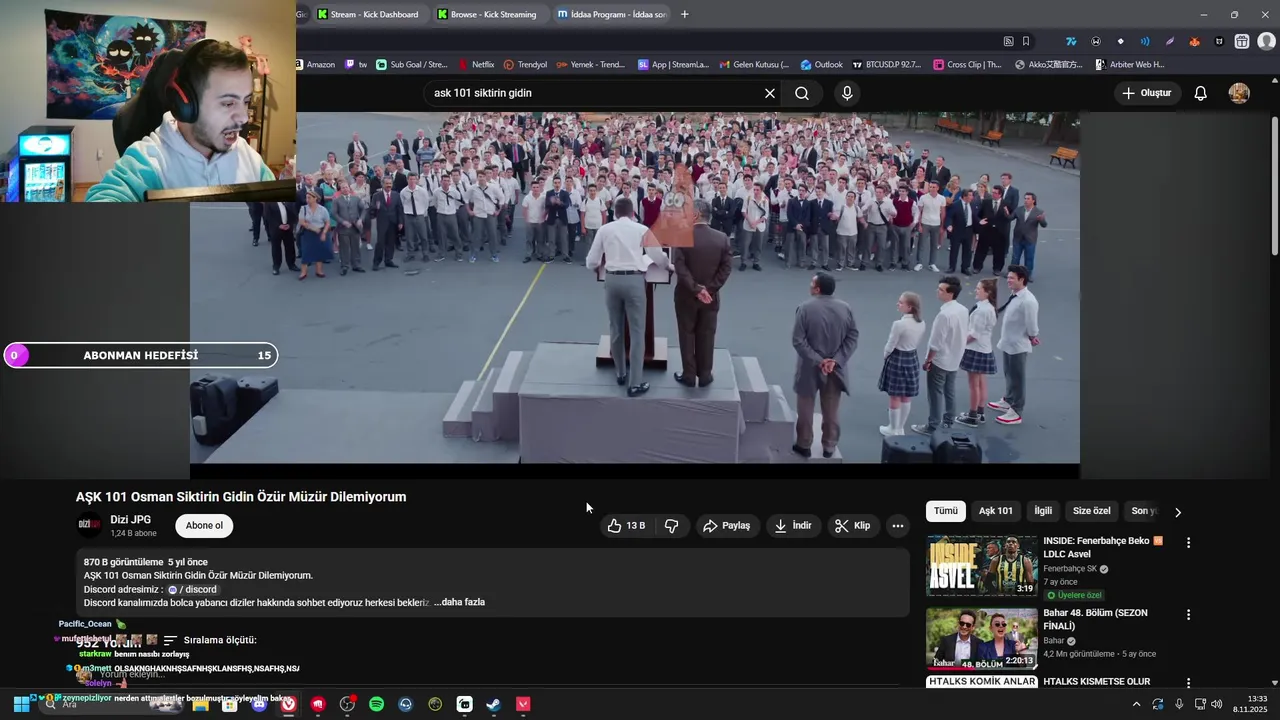
Task: Subscribe with the Abone ol button
Action: coord(204,526)
